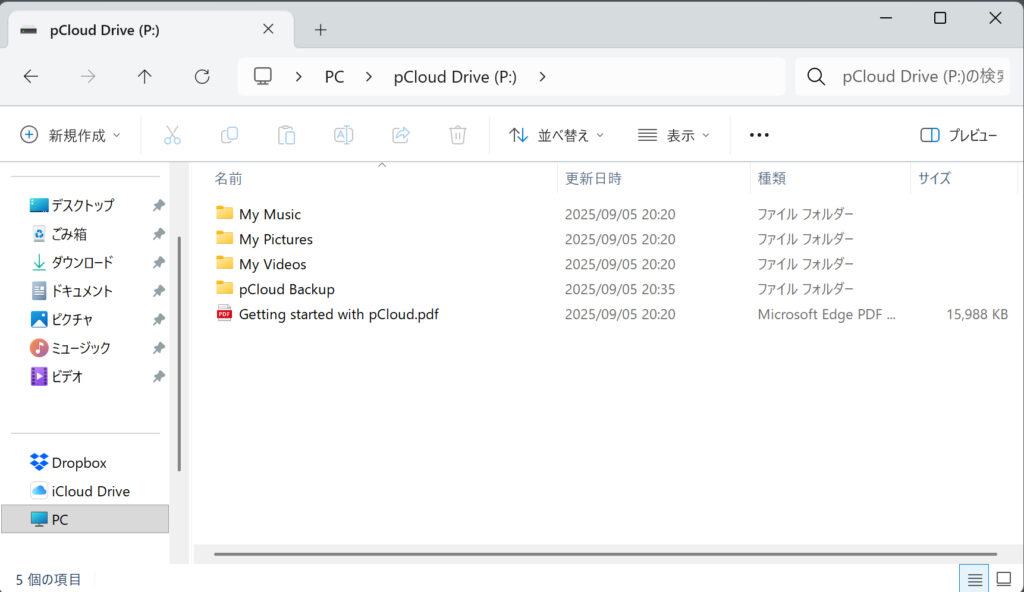The image size is (1024, 592).
Task: Go back with the left arrow
Action: pos(31,76)
